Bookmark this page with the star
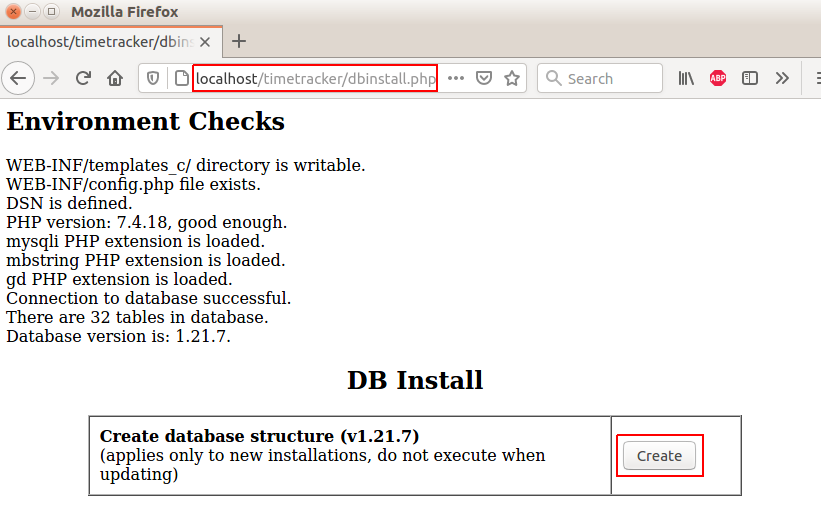 click(x=512, y=78)
